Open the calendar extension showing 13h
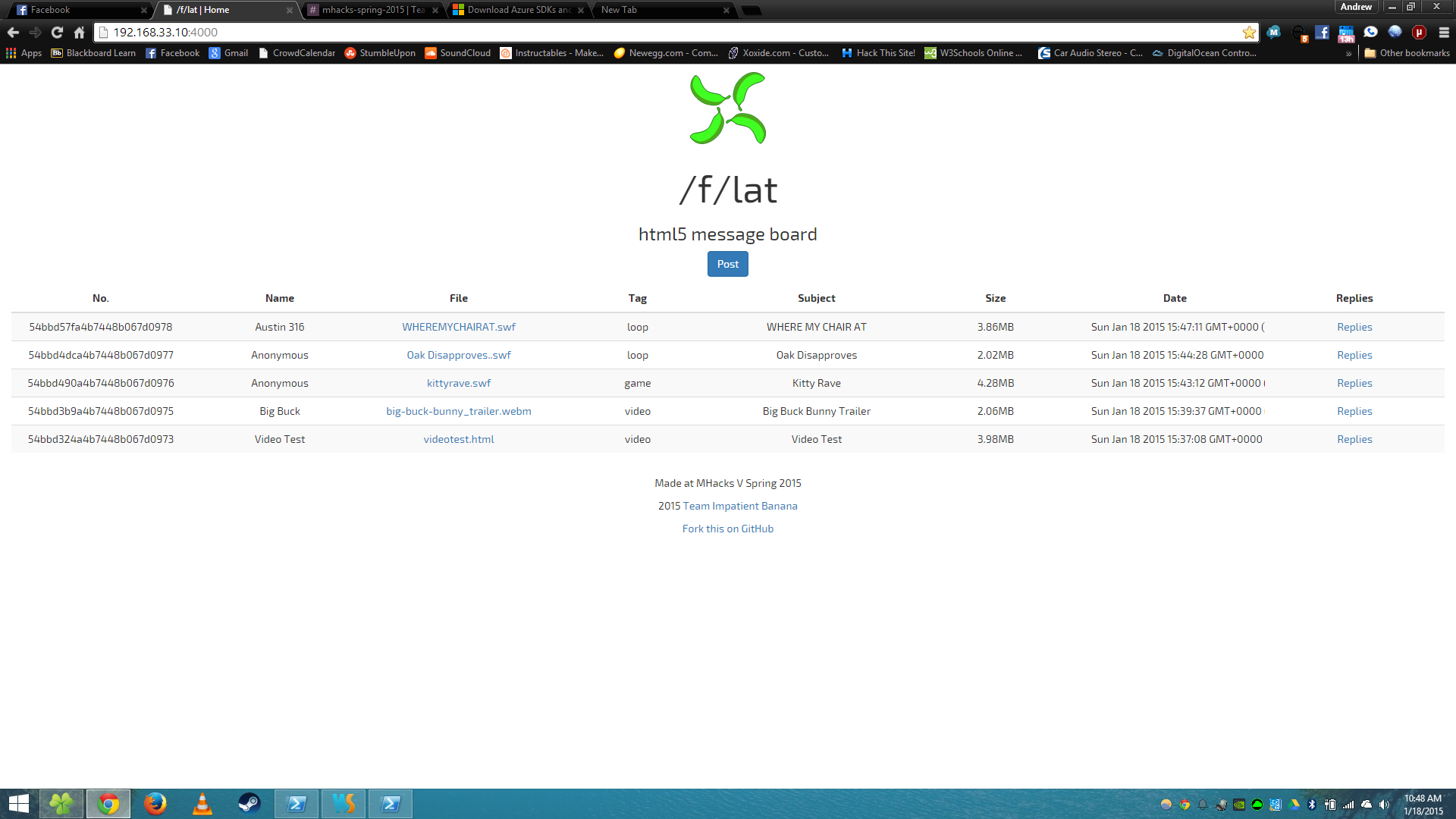This screenshot has width=1456, height=819. 1346,33
